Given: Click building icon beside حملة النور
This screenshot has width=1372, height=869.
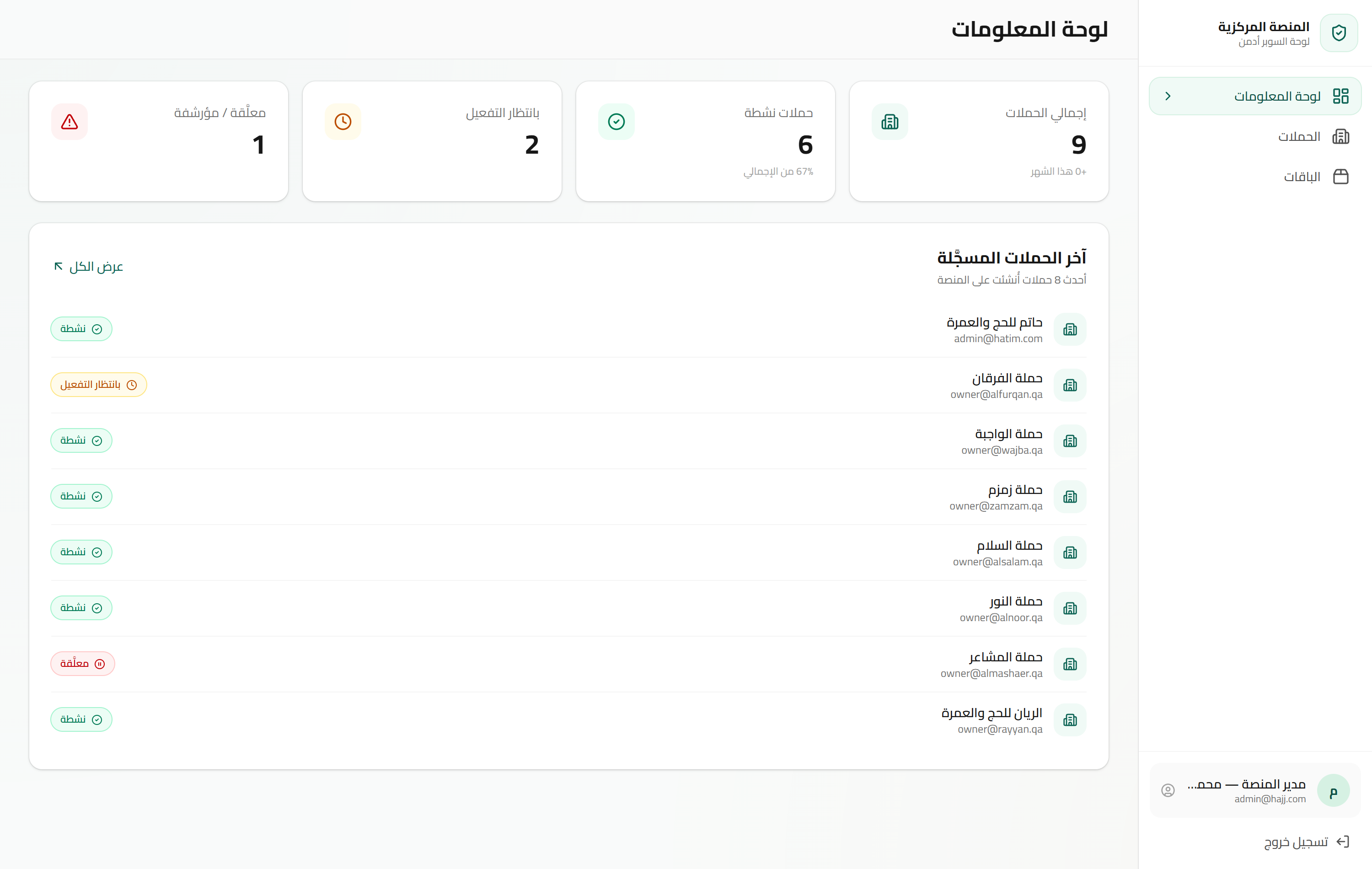Looking at the screenshot, I should (x=1069, y=609).
